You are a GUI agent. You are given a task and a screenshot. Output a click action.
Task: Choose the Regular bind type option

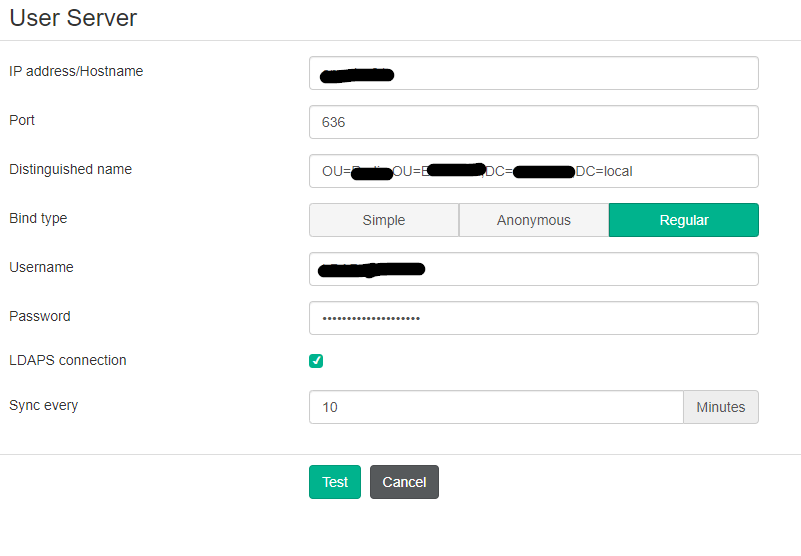[x=683, y=220]
